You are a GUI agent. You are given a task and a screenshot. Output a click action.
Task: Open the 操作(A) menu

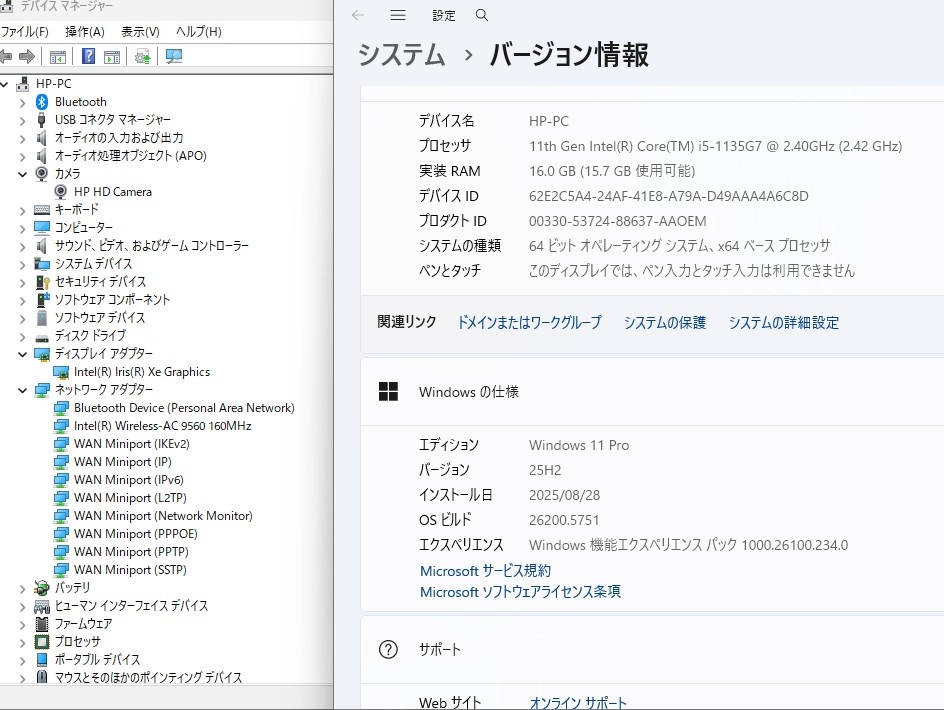click(84, 31)
